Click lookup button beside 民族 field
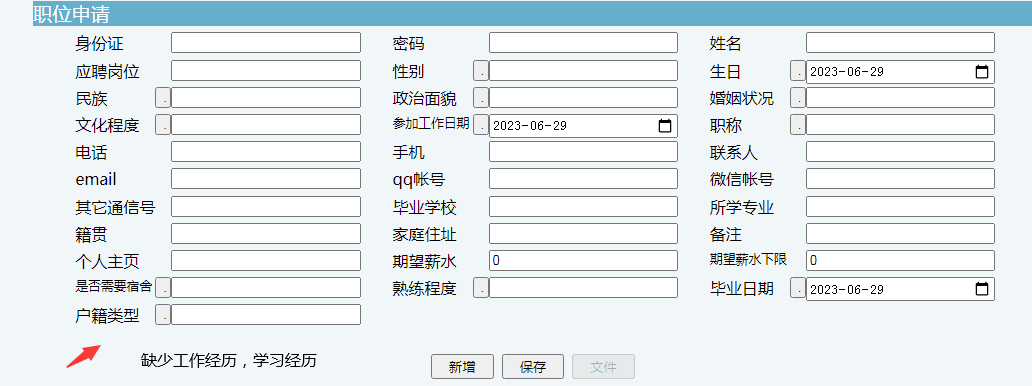 pyautogui.click(x=163, y=97)
